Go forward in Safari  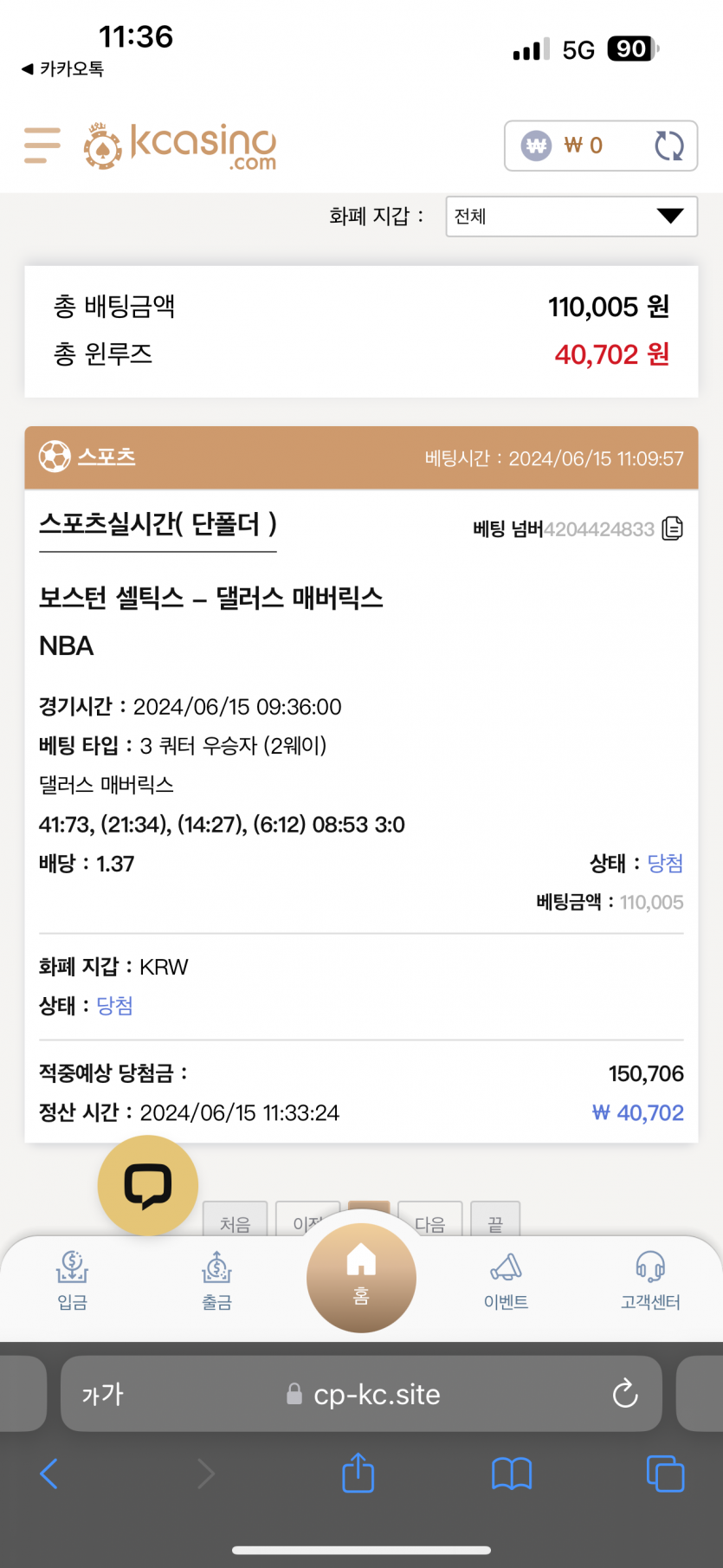[x=205, y=1474]
